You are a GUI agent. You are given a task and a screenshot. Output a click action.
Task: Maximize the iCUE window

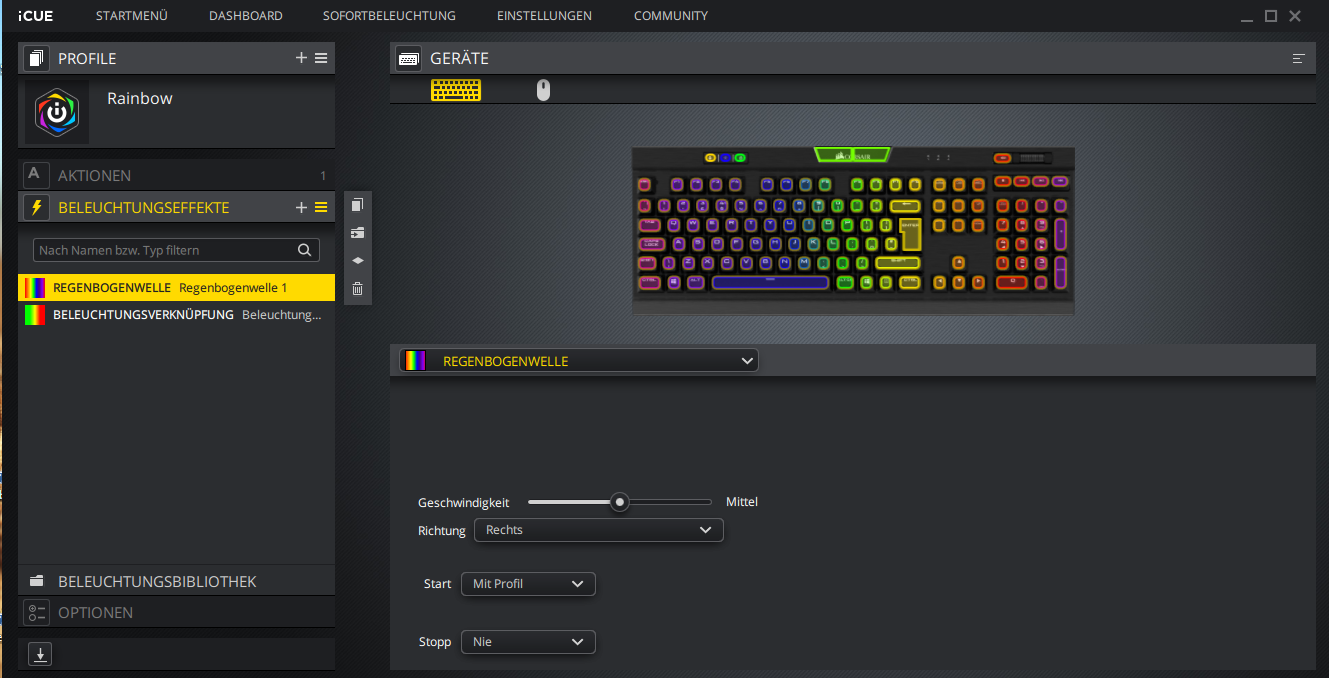coord(1271,16)
